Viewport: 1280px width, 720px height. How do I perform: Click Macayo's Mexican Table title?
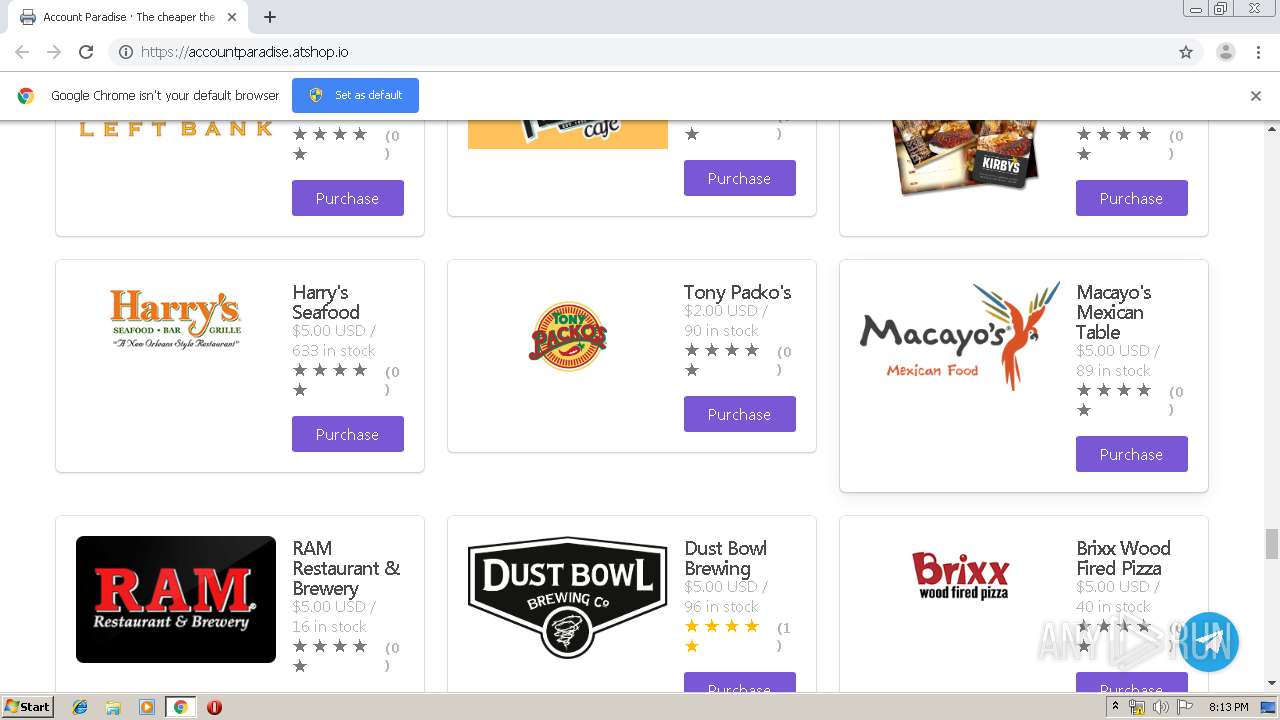[1113, 312]
